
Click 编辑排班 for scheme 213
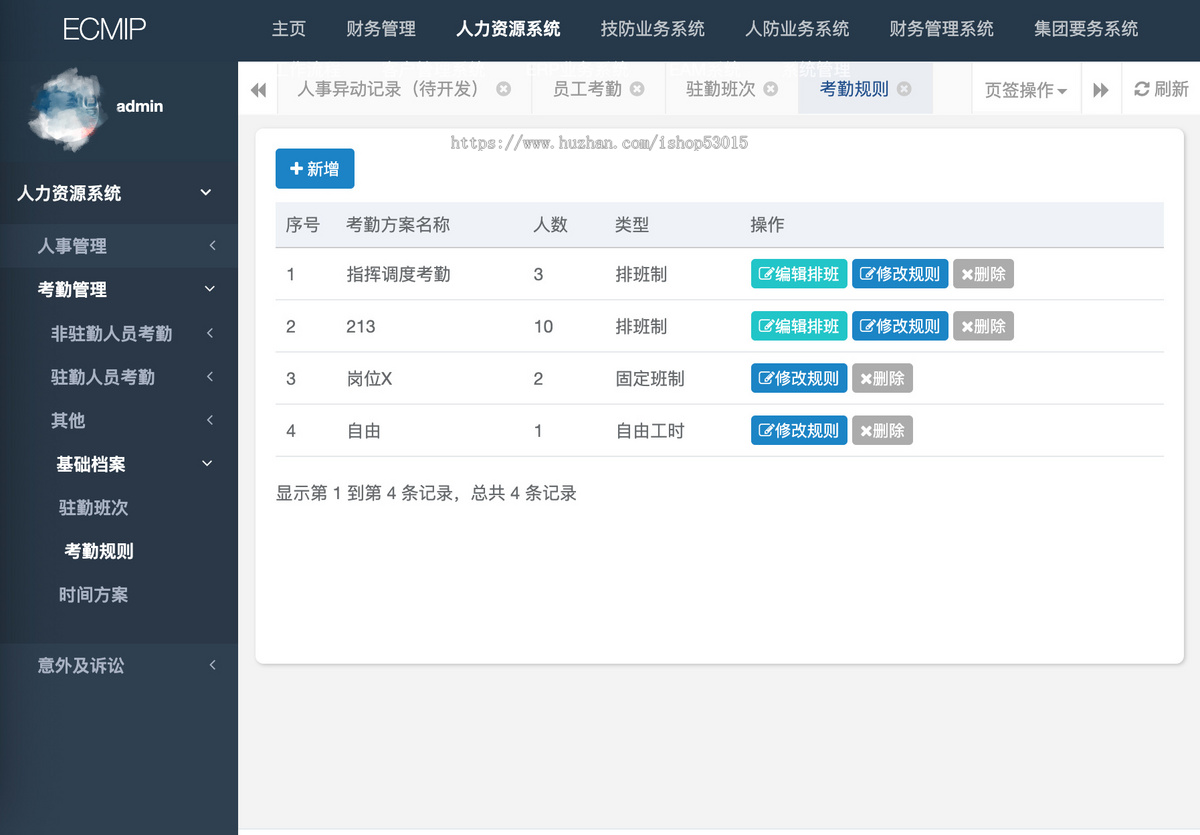799,326
